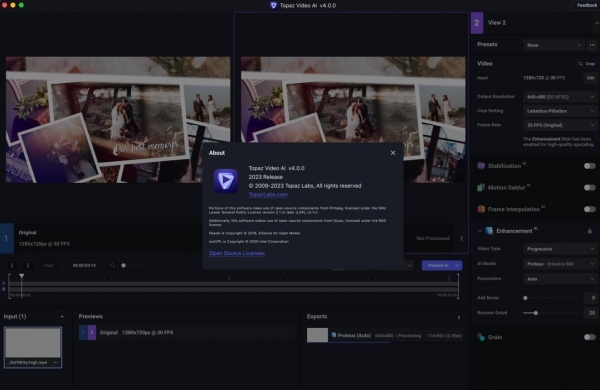The image size is (600, 390).
Task: Click the Motion Deblur filter icon
Action: (x=481, y=188)
